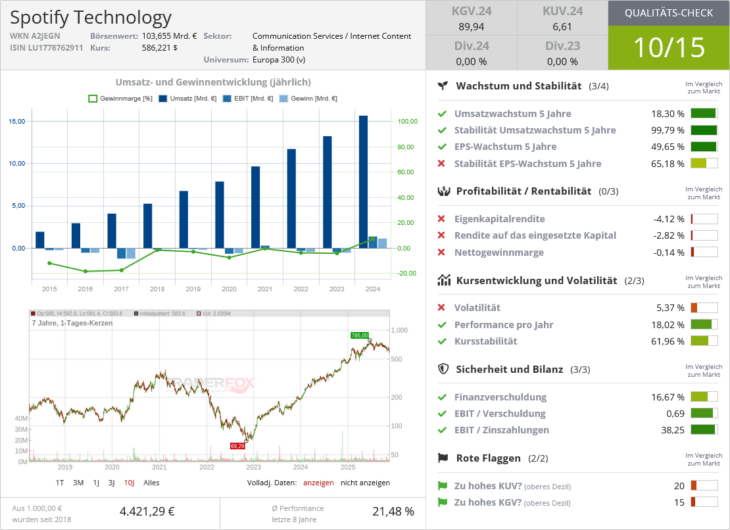Click the red X beside Eigenkapitalrendite

442,218
